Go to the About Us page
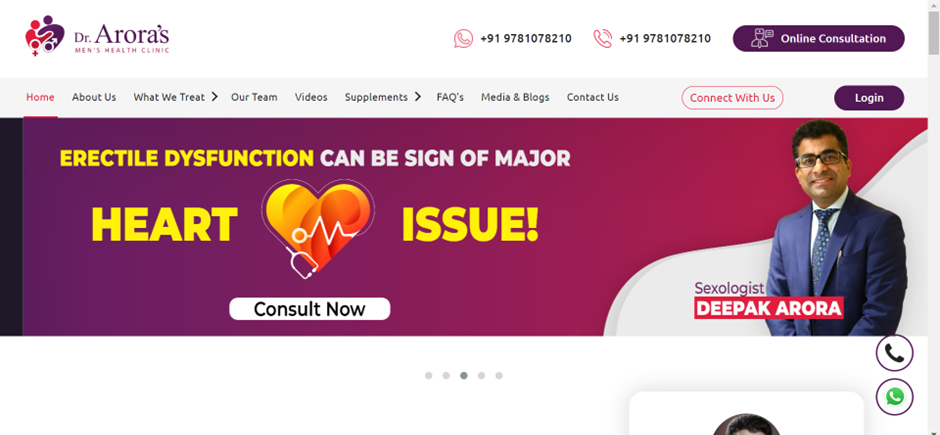This screenshot has height=435, width=940. tap(94, 97)
